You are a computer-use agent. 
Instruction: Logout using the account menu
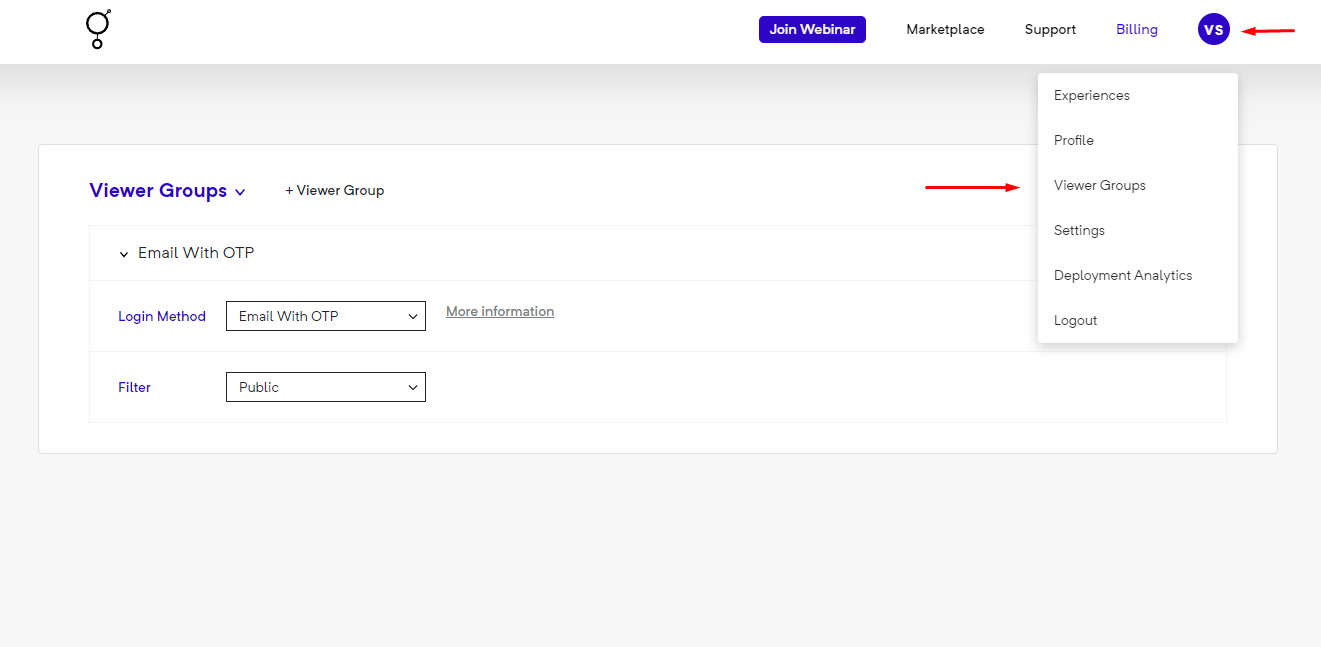tap(1075, 320)
